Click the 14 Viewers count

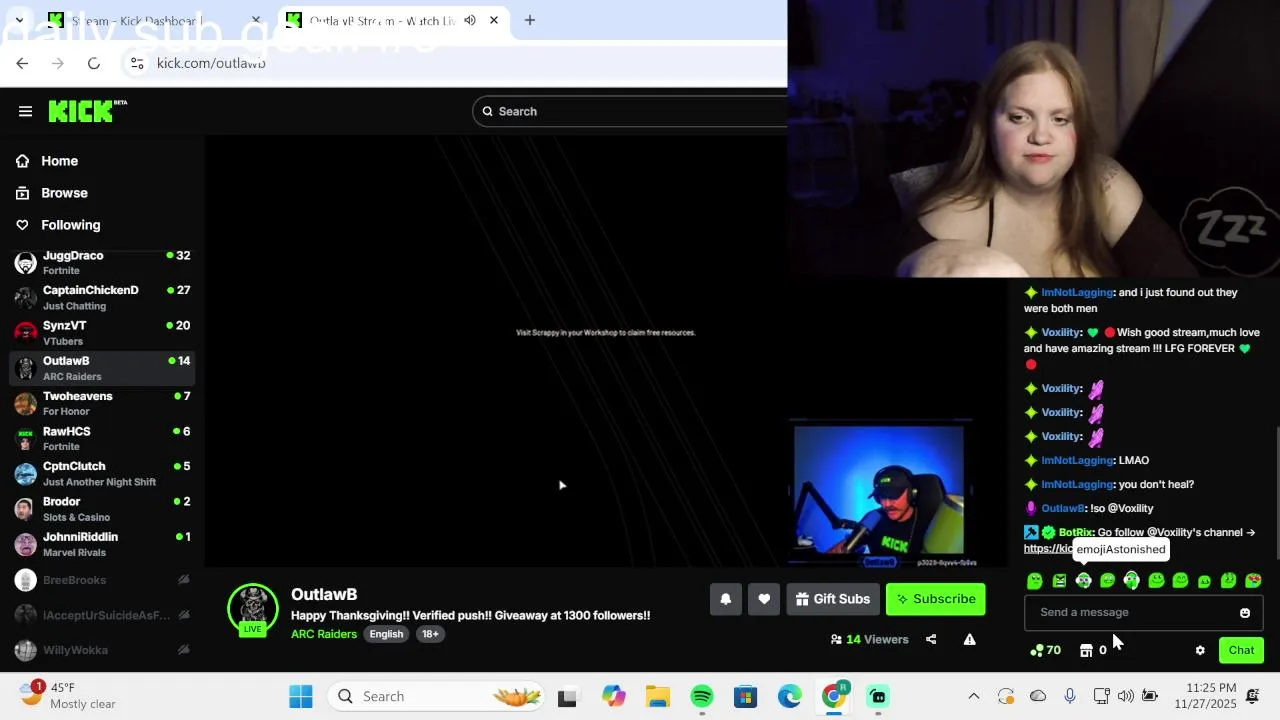click(x=869, y=639)
